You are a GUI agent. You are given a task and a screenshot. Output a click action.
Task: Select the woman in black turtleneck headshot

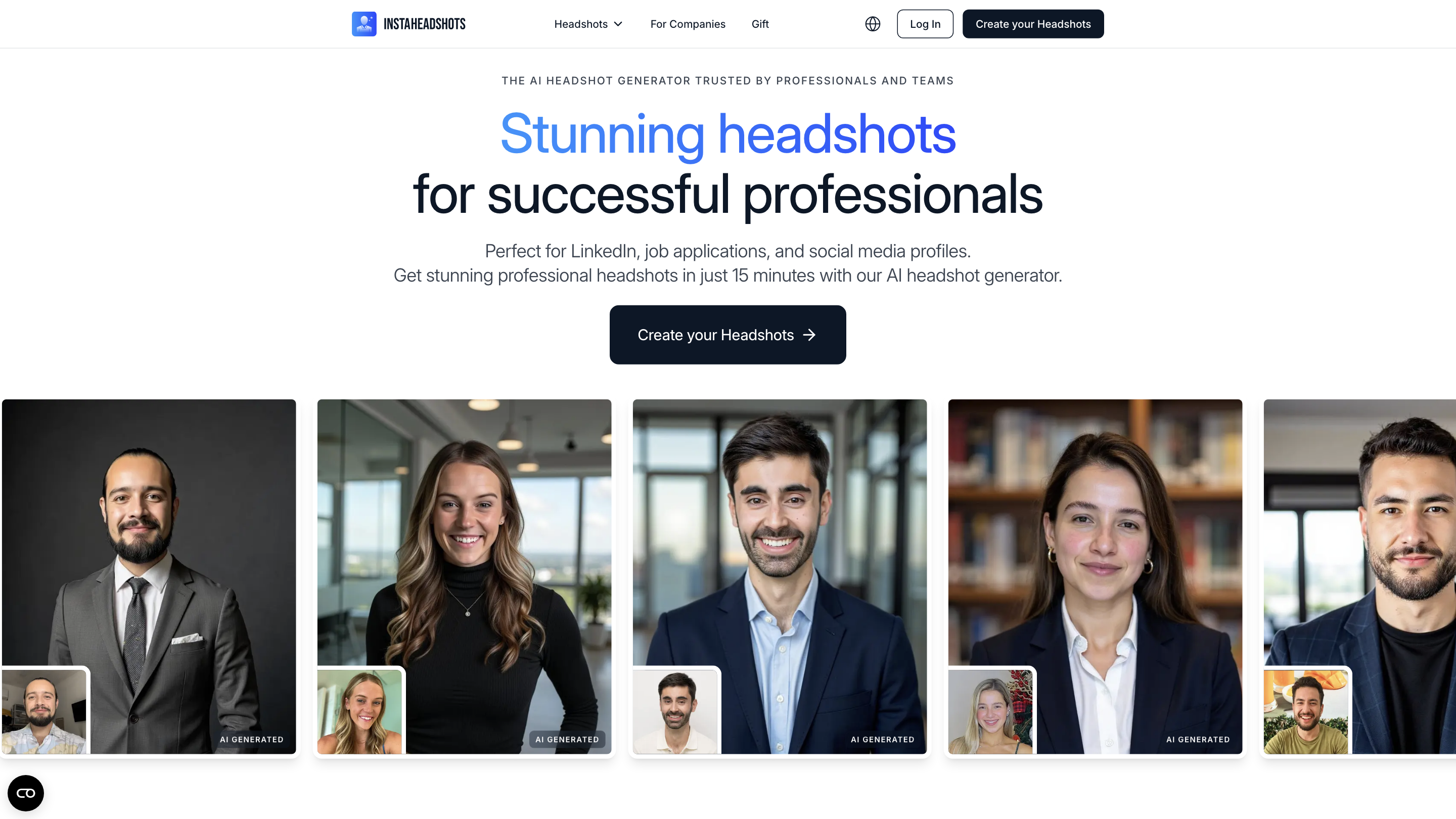tap(464, 576)
